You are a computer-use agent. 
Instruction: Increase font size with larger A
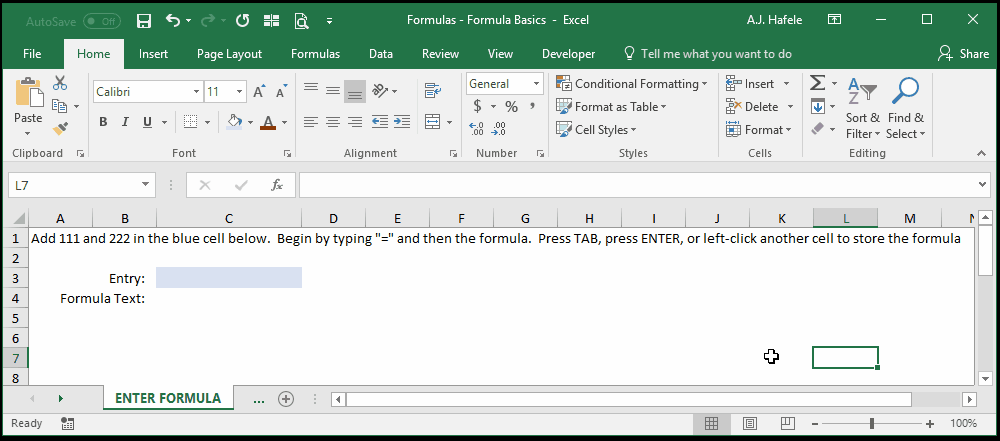[259, 92]
